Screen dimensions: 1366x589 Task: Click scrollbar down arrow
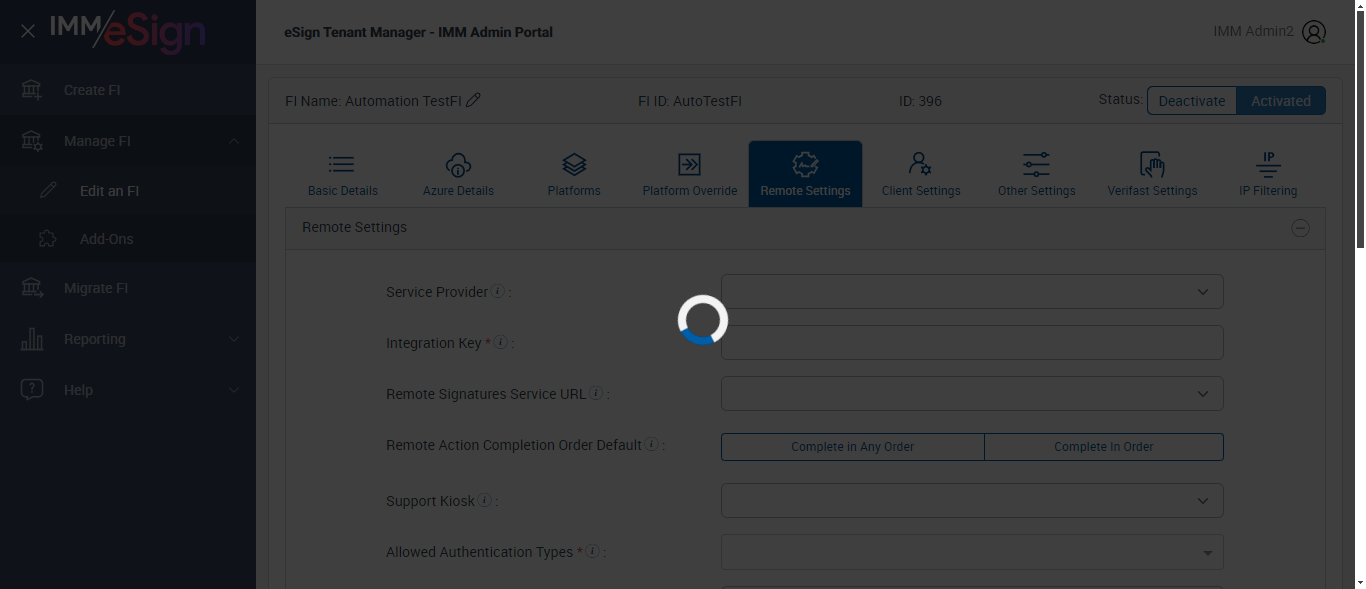coord(1359,582)
